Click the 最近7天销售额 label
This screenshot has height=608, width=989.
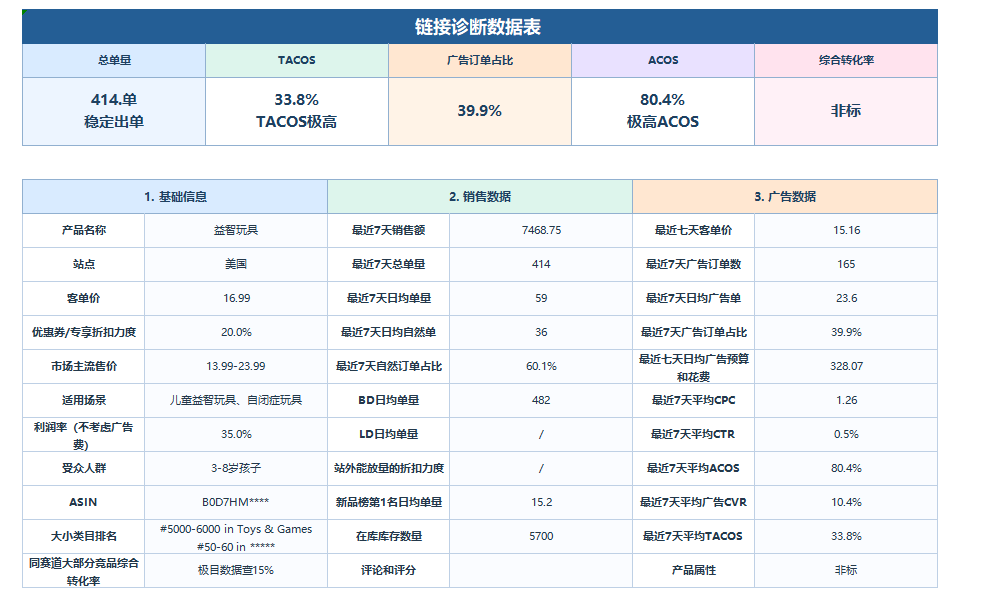coord(389,231)
